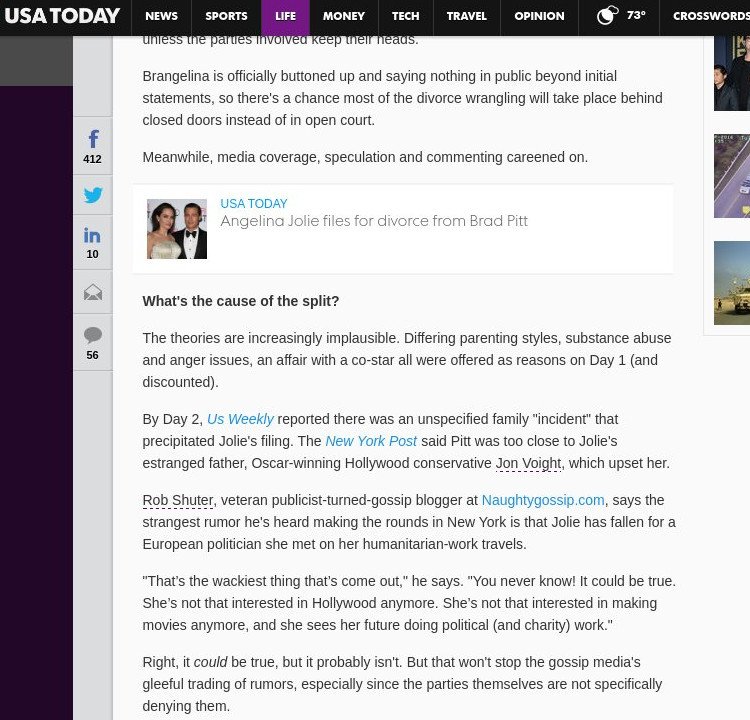The height and width of the screenshot is (720, 750).
Task: Open the Jon Voight underlined name
Action: tap(528, 463)
